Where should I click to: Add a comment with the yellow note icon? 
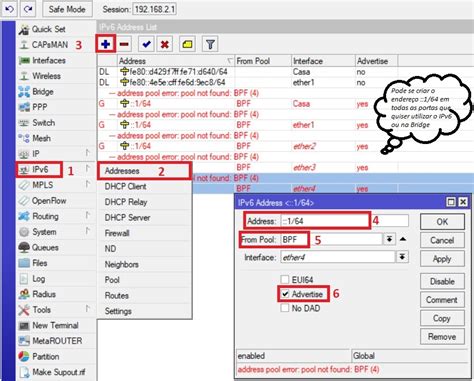click(x=187, y=44)
